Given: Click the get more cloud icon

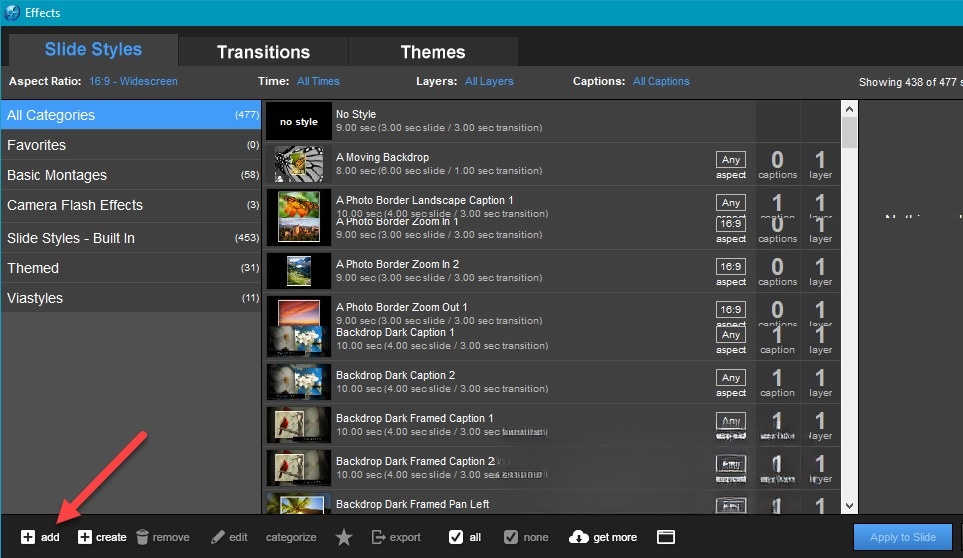Looking at the screenshot, I should [x=578, y=537].
